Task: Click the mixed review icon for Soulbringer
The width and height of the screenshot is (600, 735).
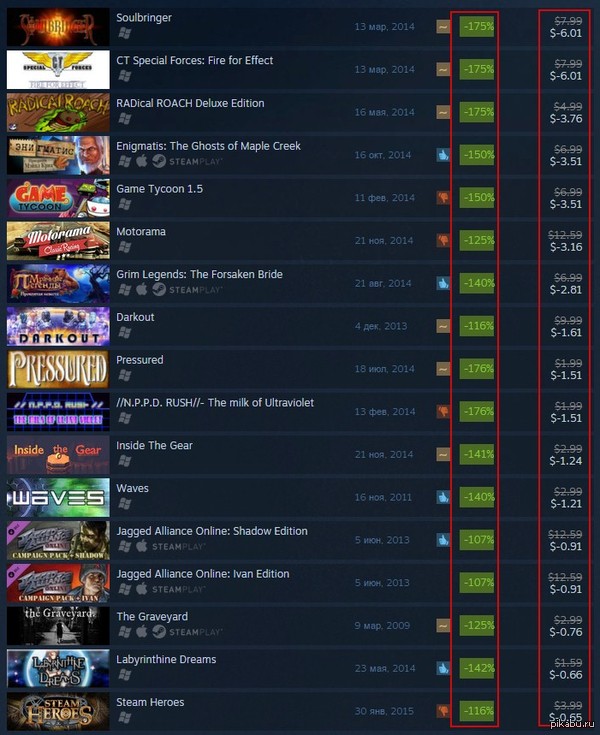Action: pyautogui.click(x=443, y=27)
